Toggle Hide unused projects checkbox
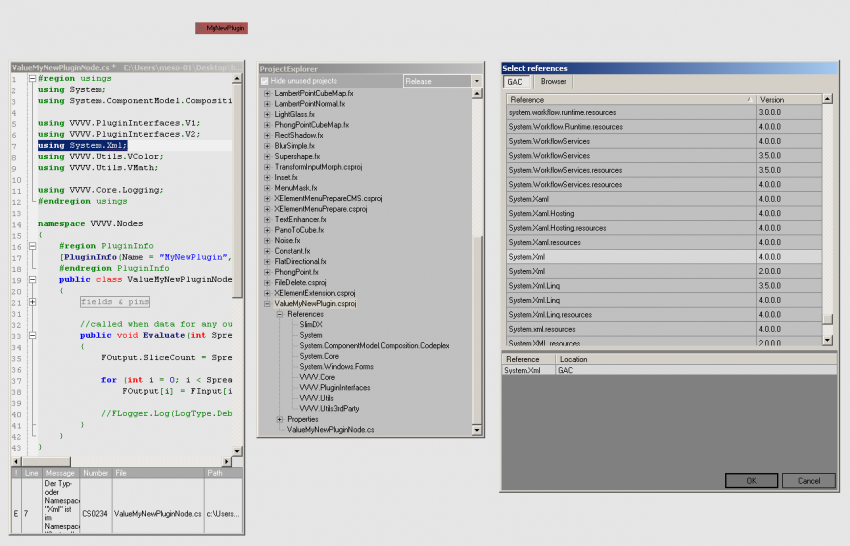The height and width of the screenshot is (546, 850). pyautogui.click(x=265, y=81)
